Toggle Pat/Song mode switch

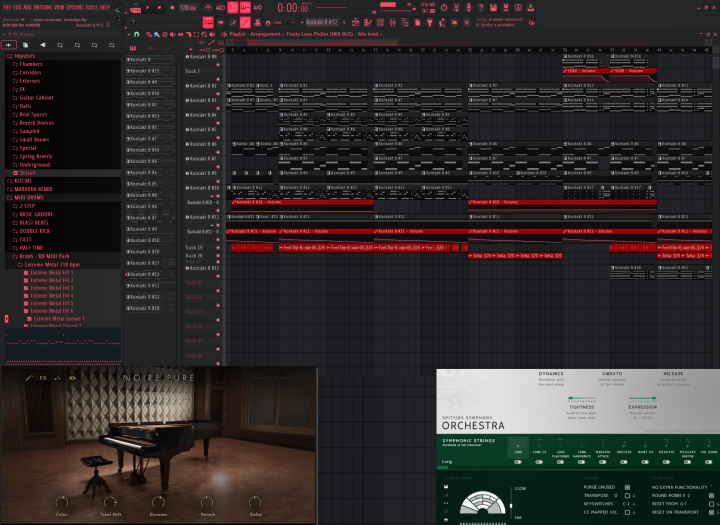point(135,7)
